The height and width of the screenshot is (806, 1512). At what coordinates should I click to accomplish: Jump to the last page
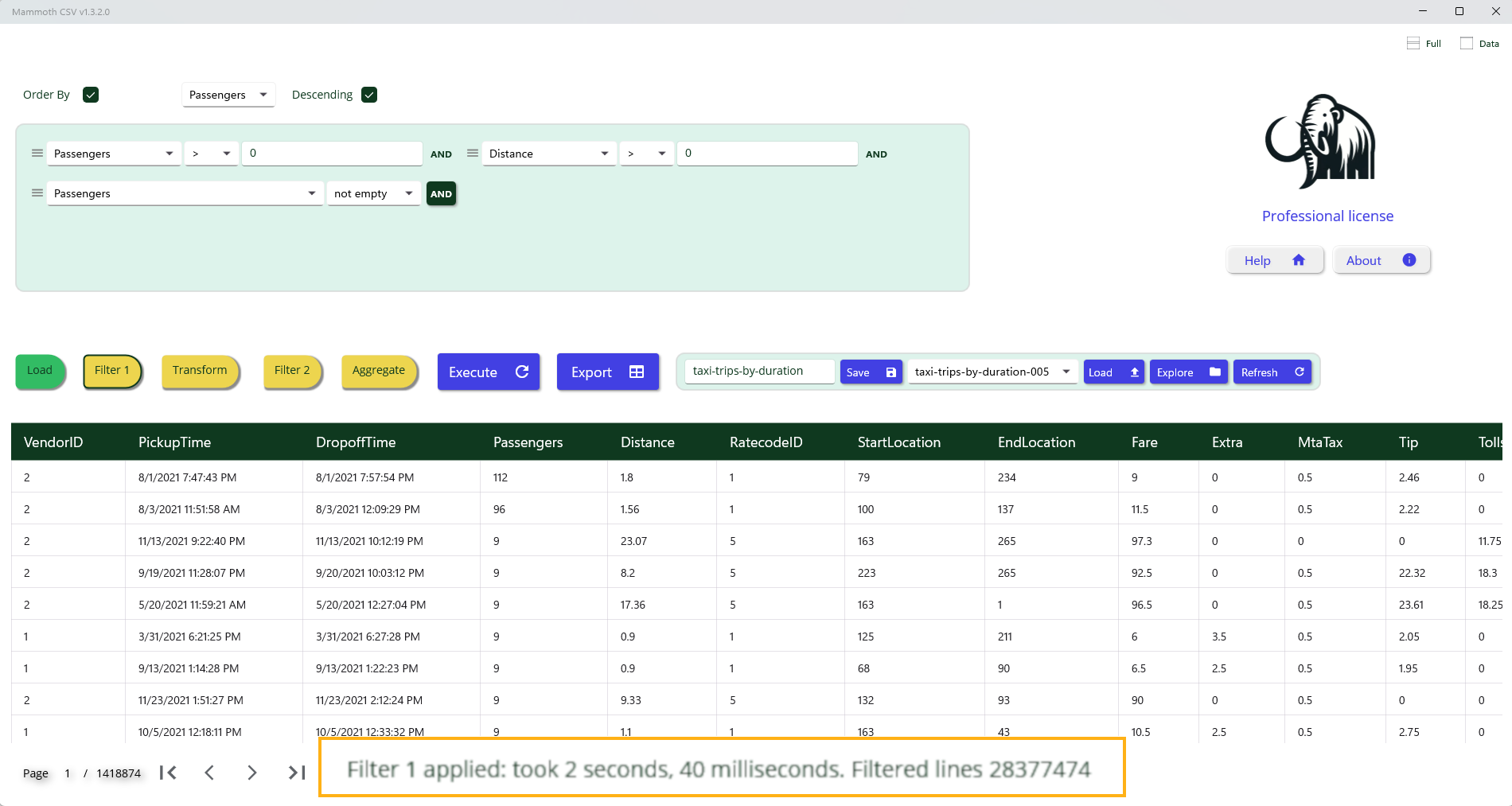297,773
